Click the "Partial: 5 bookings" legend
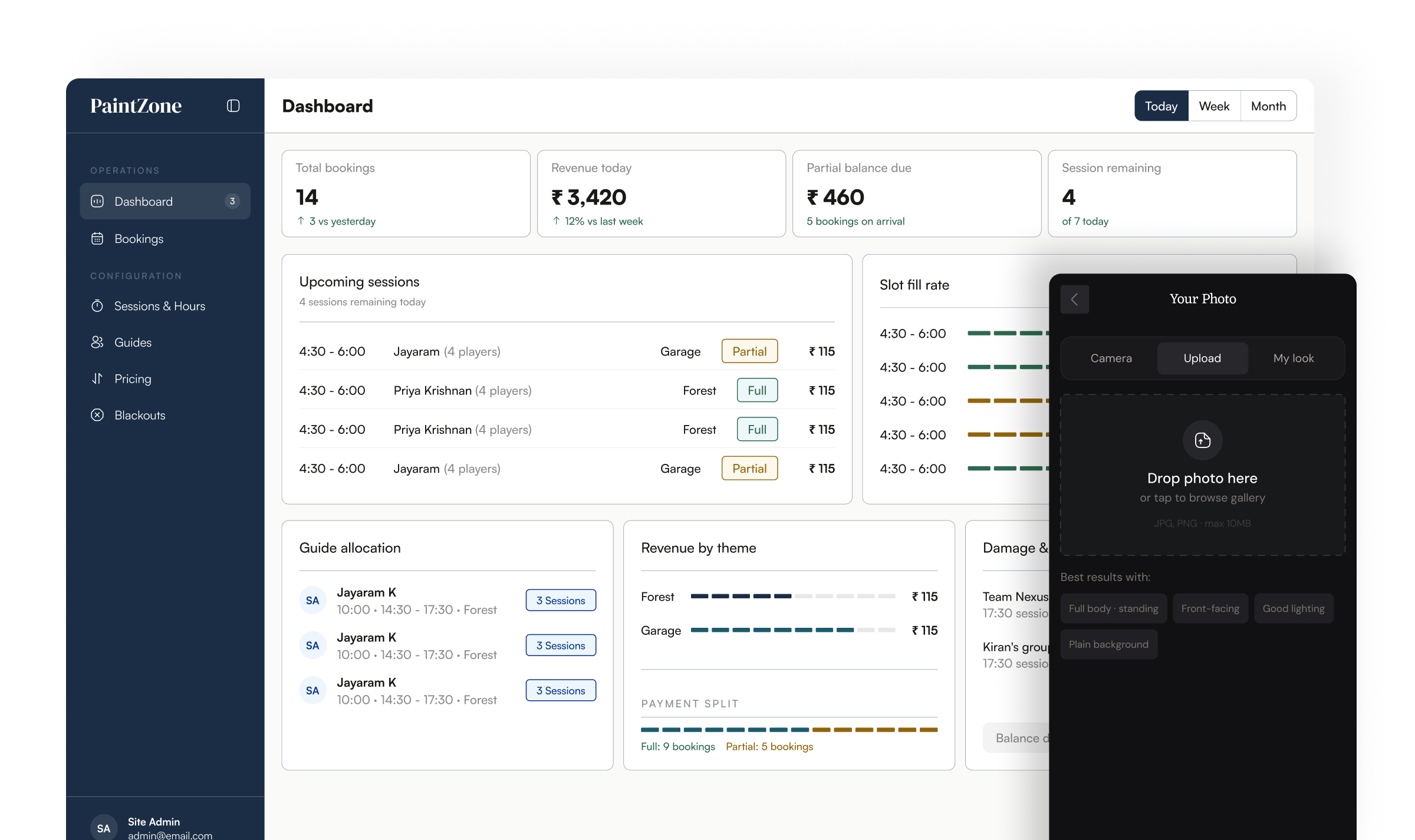 tap(769, 746)
